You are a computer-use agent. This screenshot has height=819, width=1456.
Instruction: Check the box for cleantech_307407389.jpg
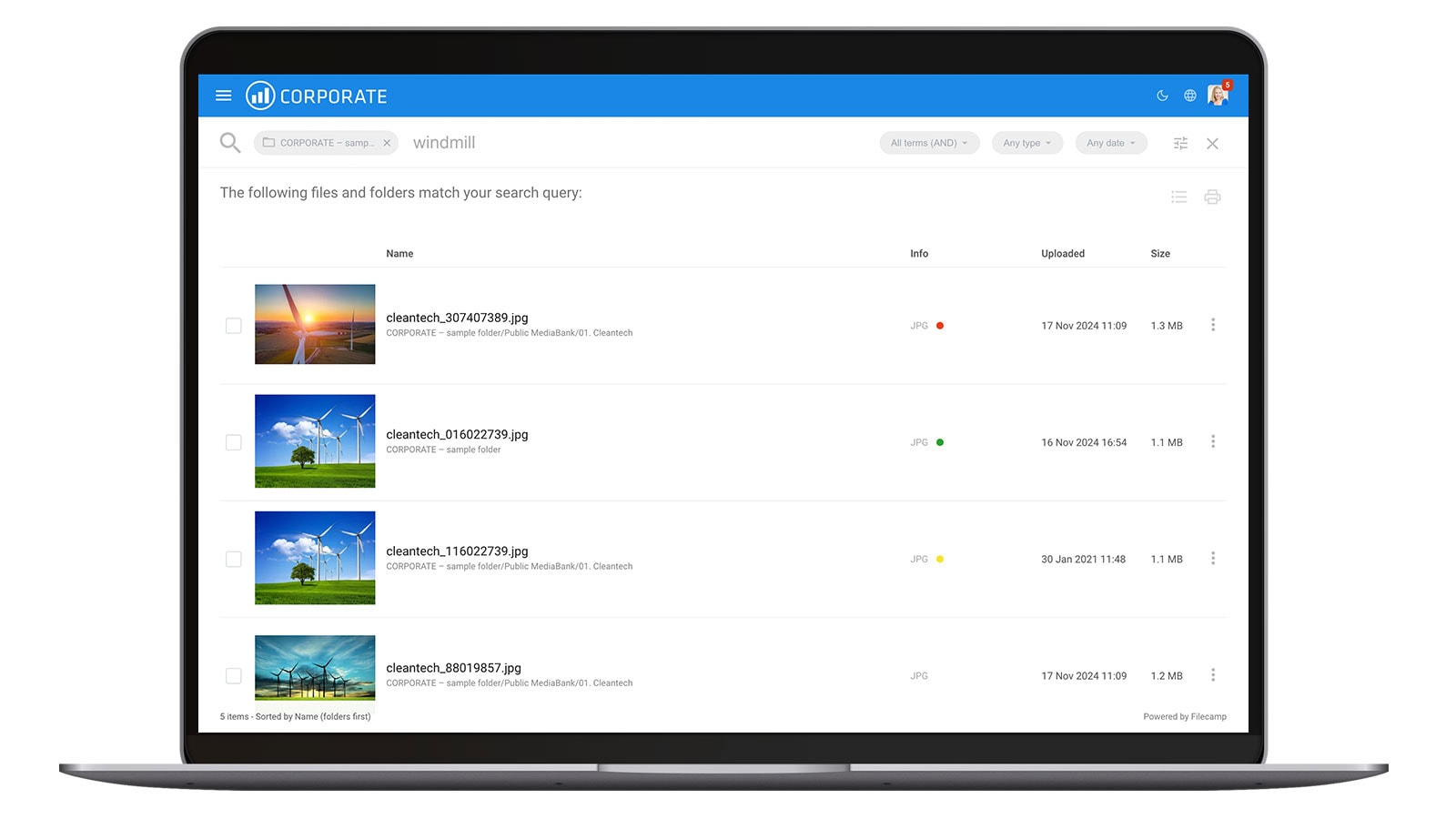(234, 326)
